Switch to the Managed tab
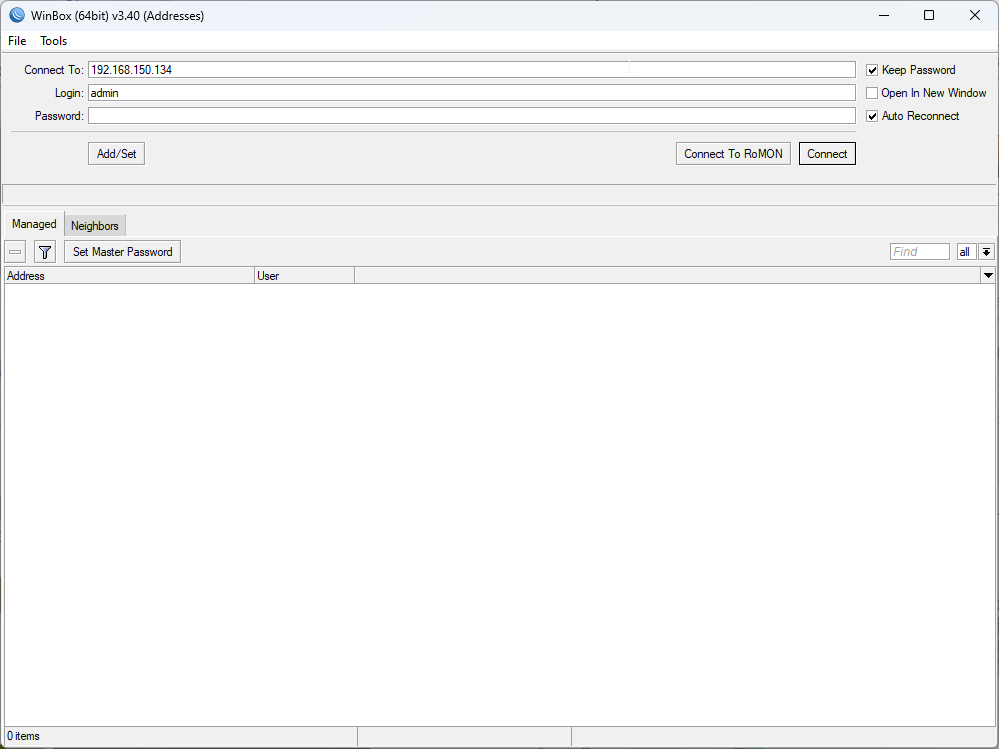The image size is (999, 749). pyautogui.click(x=34, y=224)
